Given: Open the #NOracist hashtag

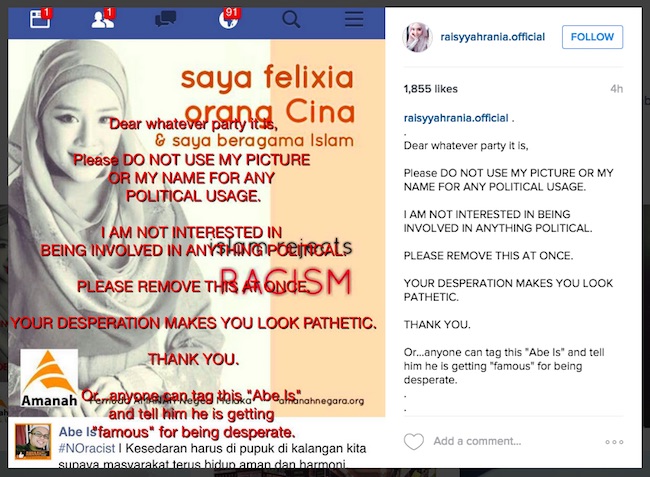Looking at the screenshot, I should pyautogui.click(x=87, y=448).
